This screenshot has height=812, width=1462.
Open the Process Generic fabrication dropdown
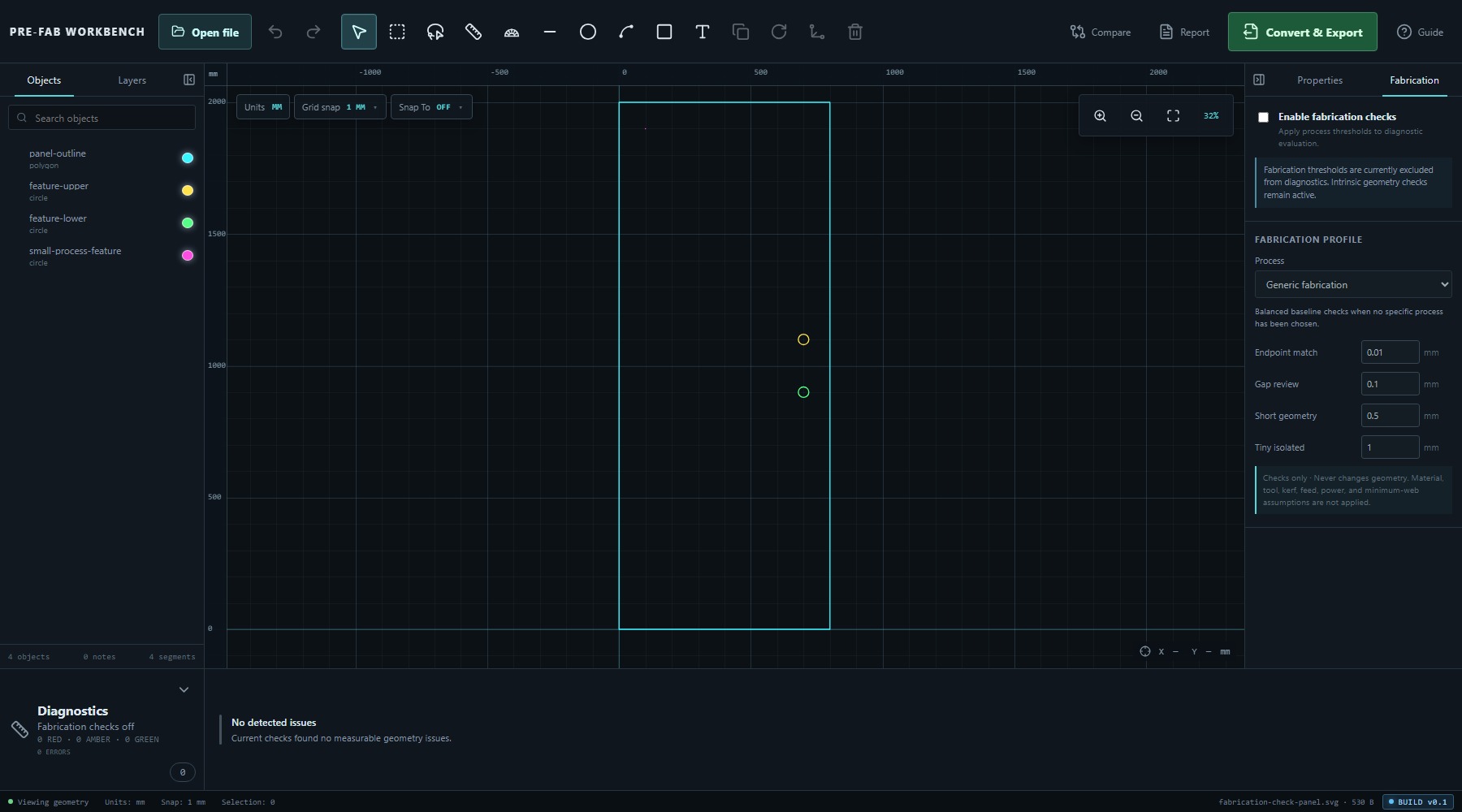[1353, 284]
